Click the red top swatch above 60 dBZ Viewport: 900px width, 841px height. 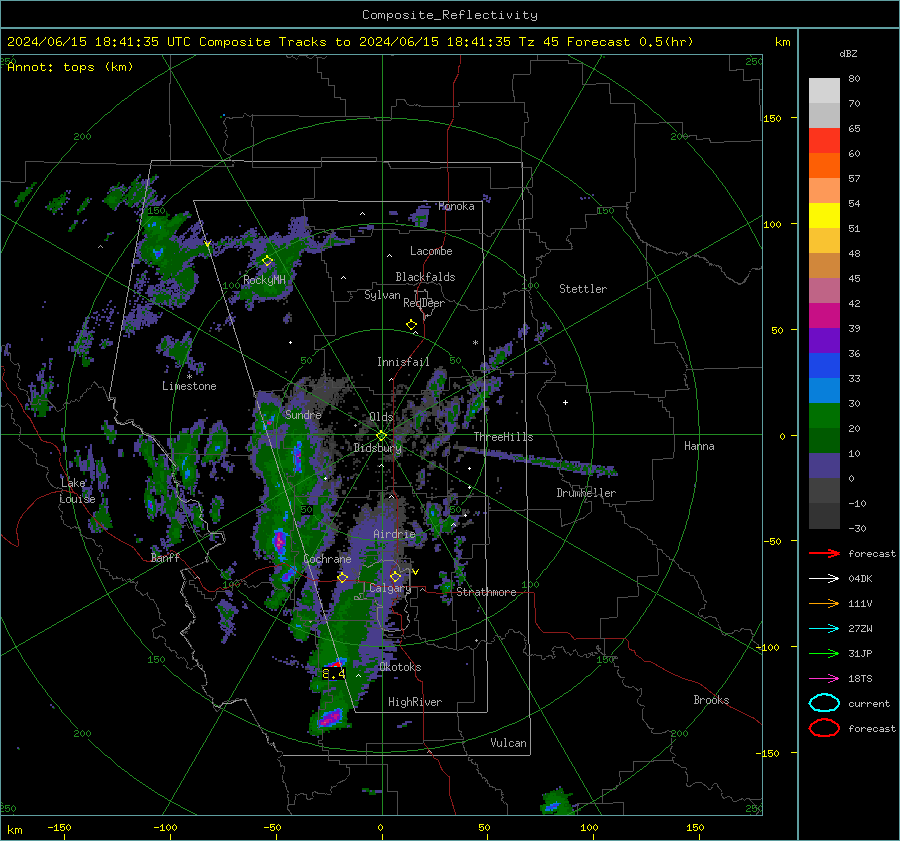[824, 140]
